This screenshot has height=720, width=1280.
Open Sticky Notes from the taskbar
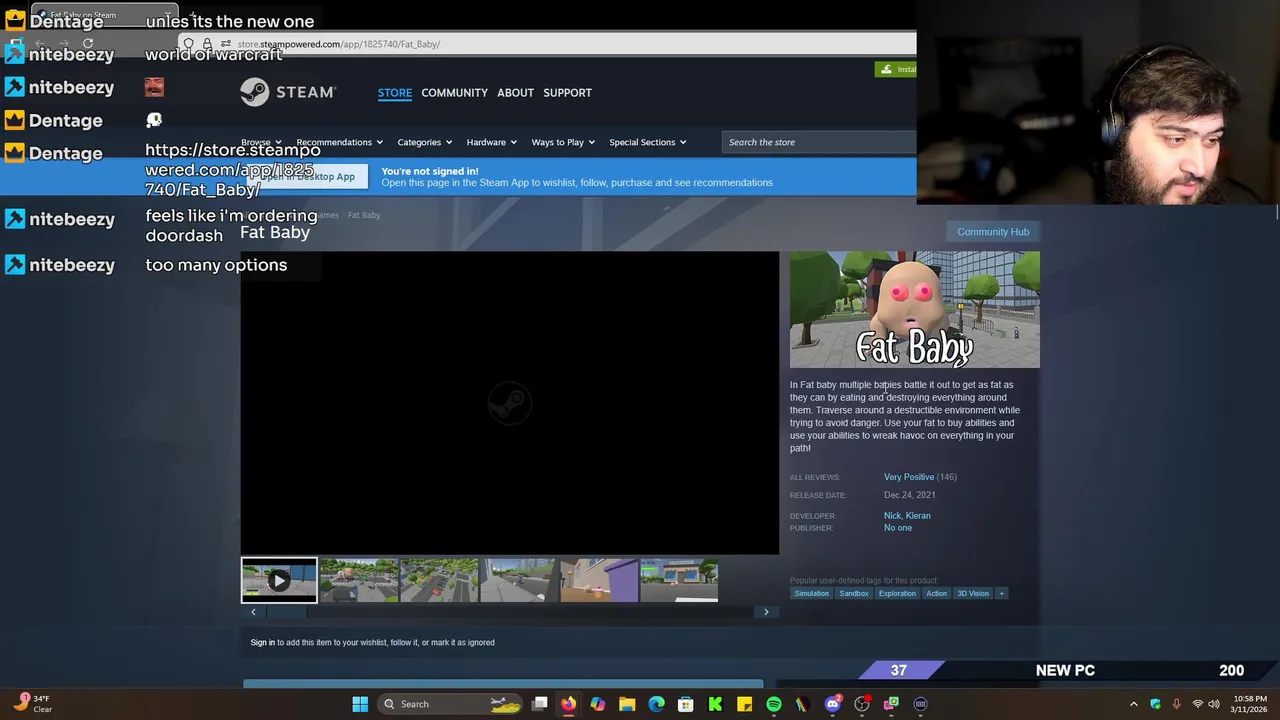(x=745, y=704)
